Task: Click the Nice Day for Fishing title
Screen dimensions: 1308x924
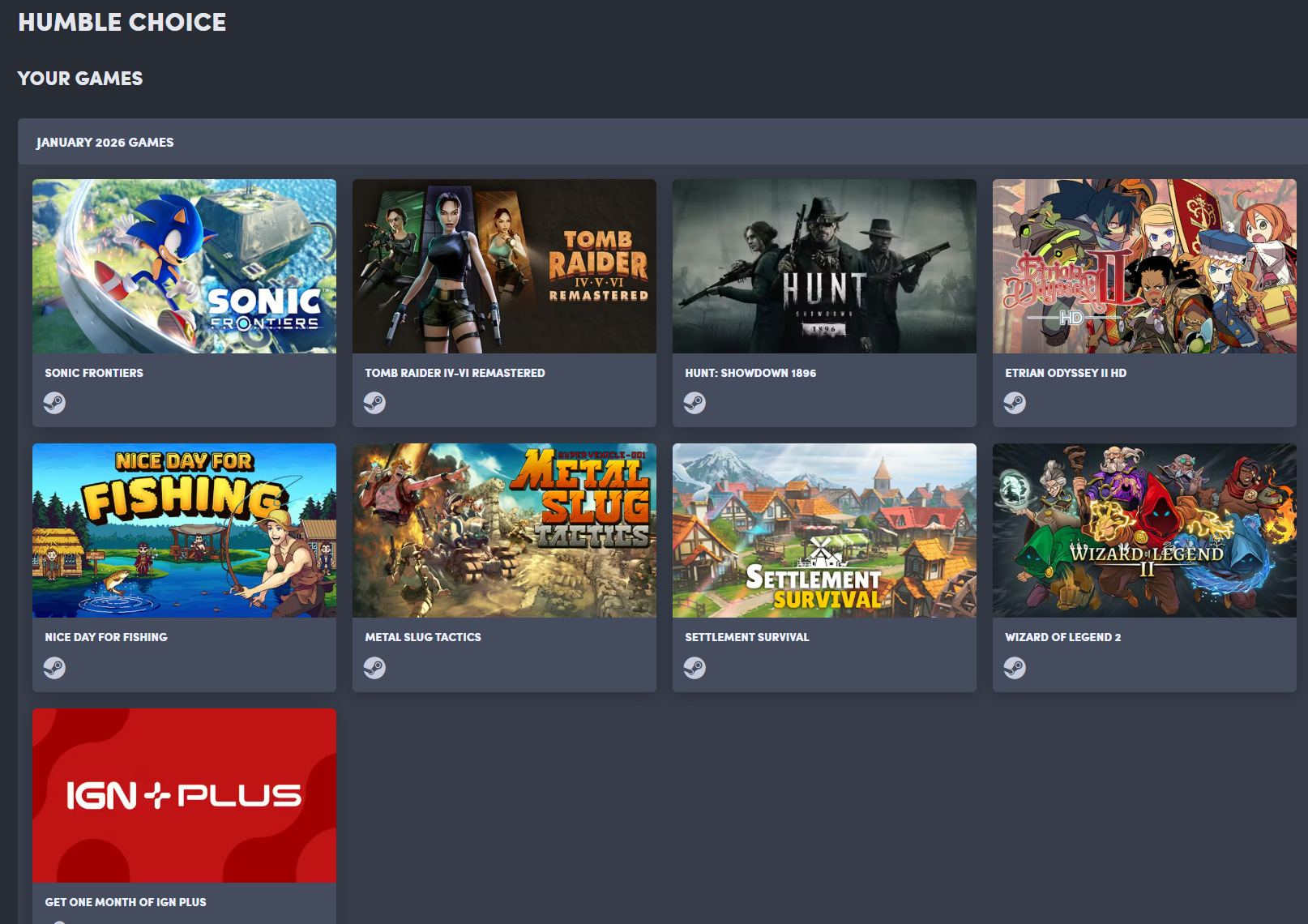Action: click(106, 637)
